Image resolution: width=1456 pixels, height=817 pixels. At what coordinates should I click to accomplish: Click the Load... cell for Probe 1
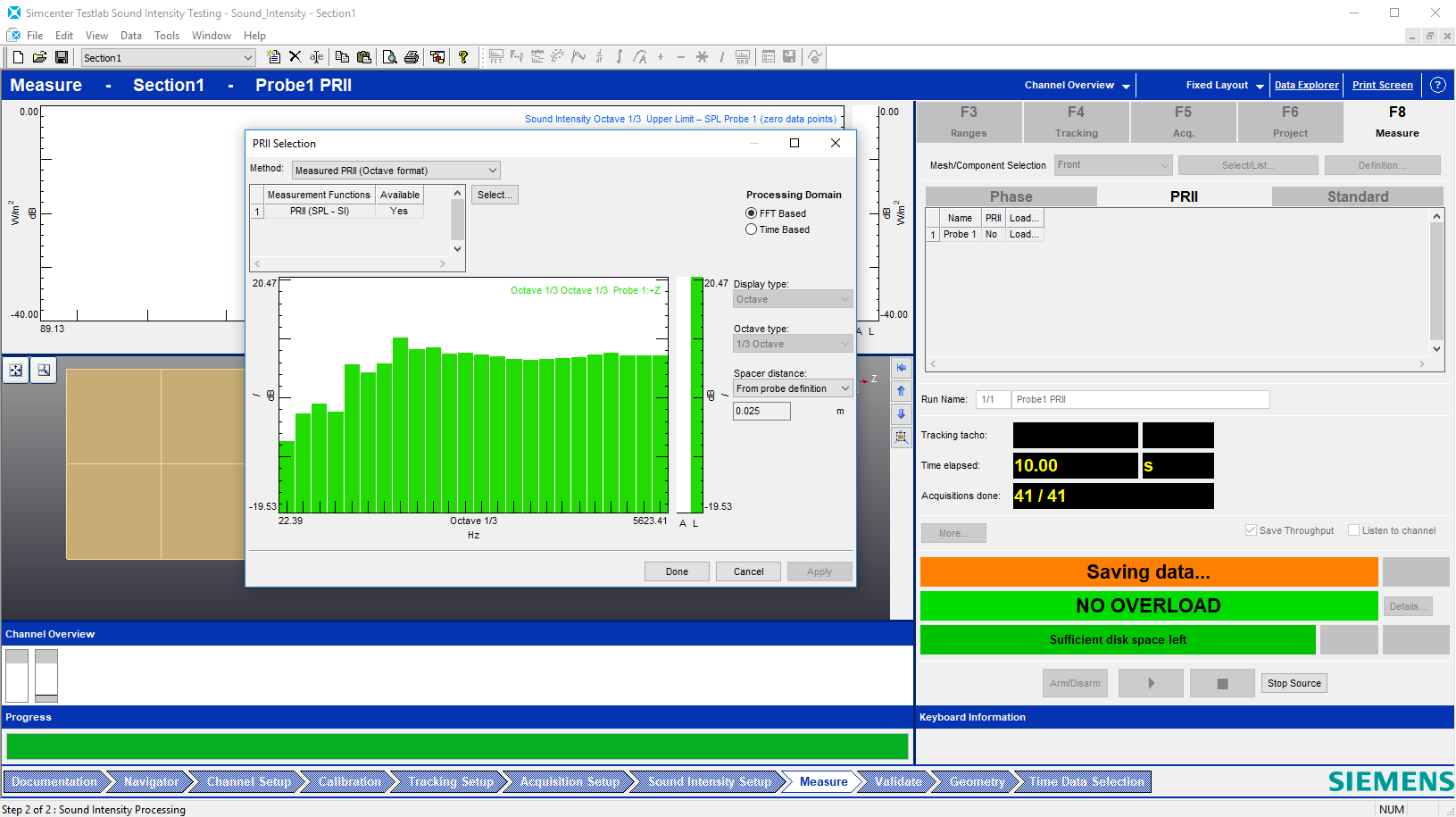[1024, 234]
